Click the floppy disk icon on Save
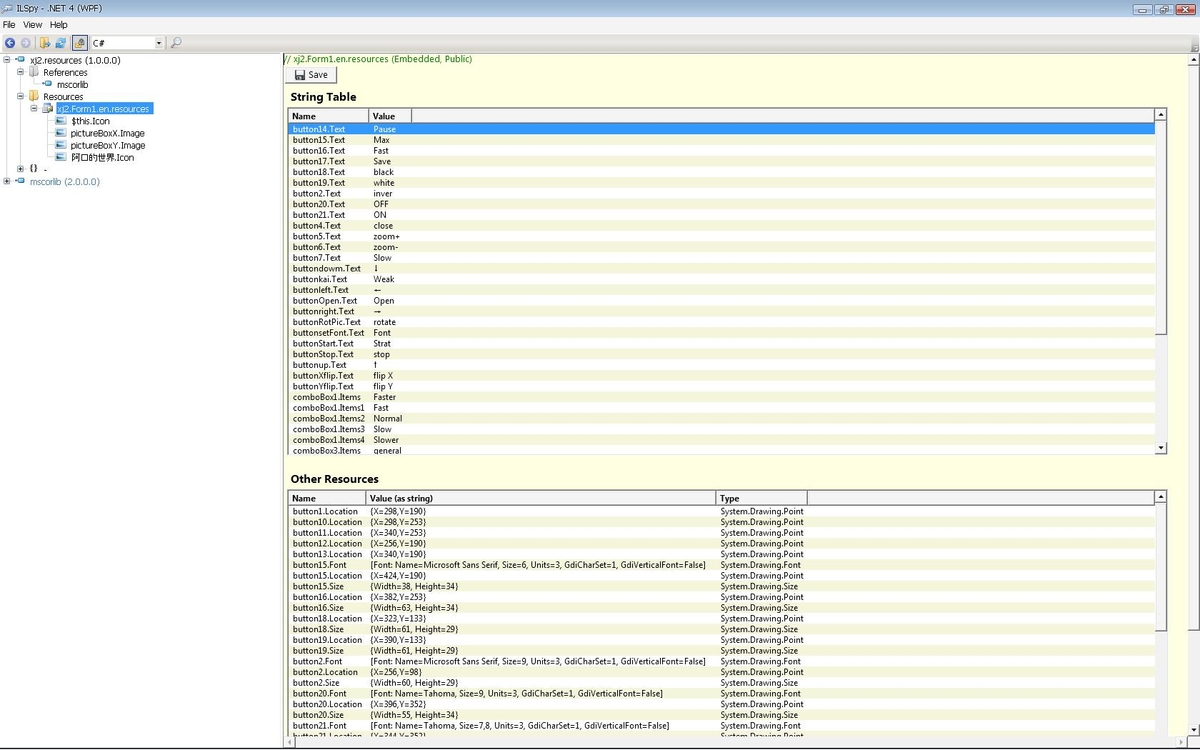 pyautogui.click(x=299, y=75)
